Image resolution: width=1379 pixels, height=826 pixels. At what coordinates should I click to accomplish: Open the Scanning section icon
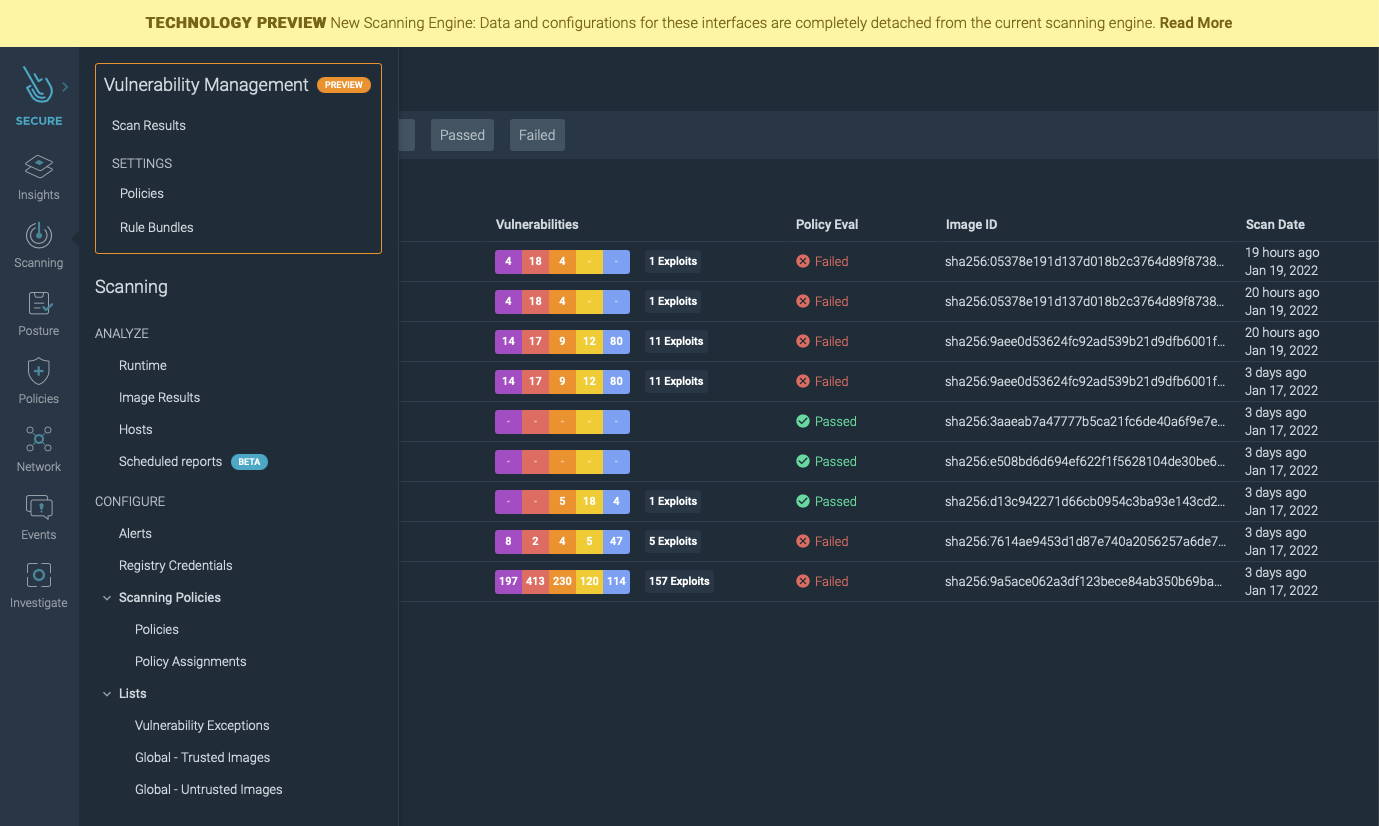(38, 235)
